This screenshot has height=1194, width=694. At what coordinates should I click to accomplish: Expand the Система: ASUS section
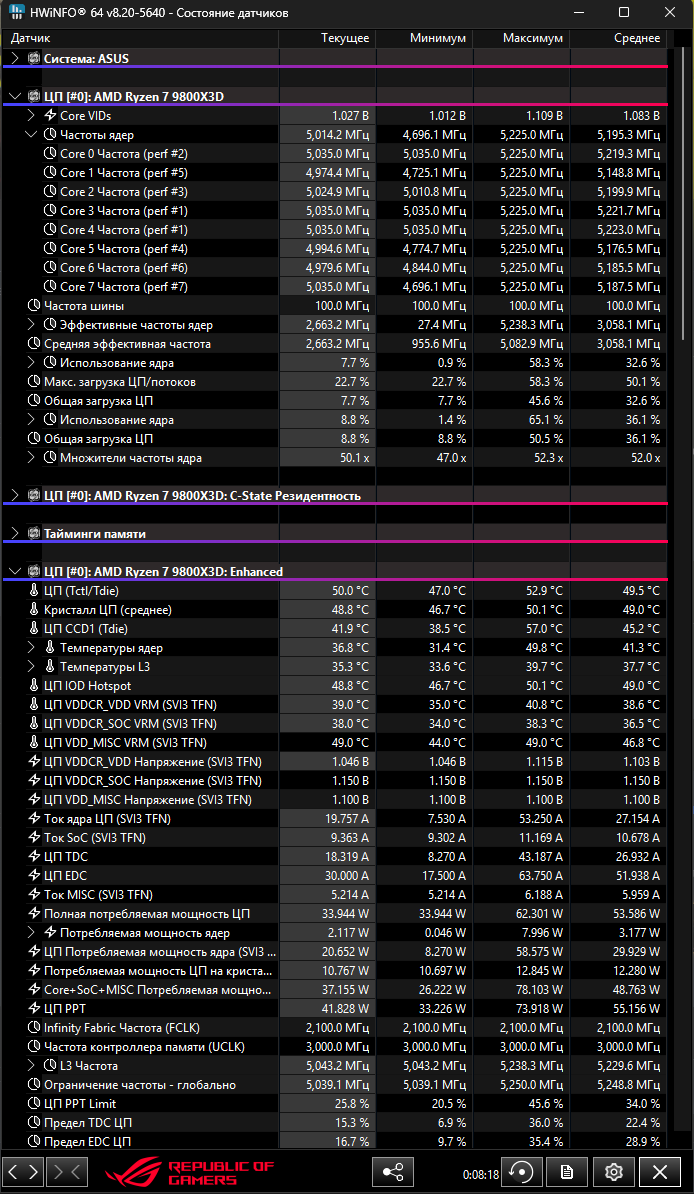14,58
